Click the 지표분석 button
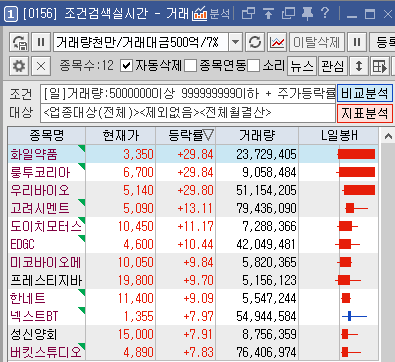This screenshot has width=395, height=362. tap(365, 113)
